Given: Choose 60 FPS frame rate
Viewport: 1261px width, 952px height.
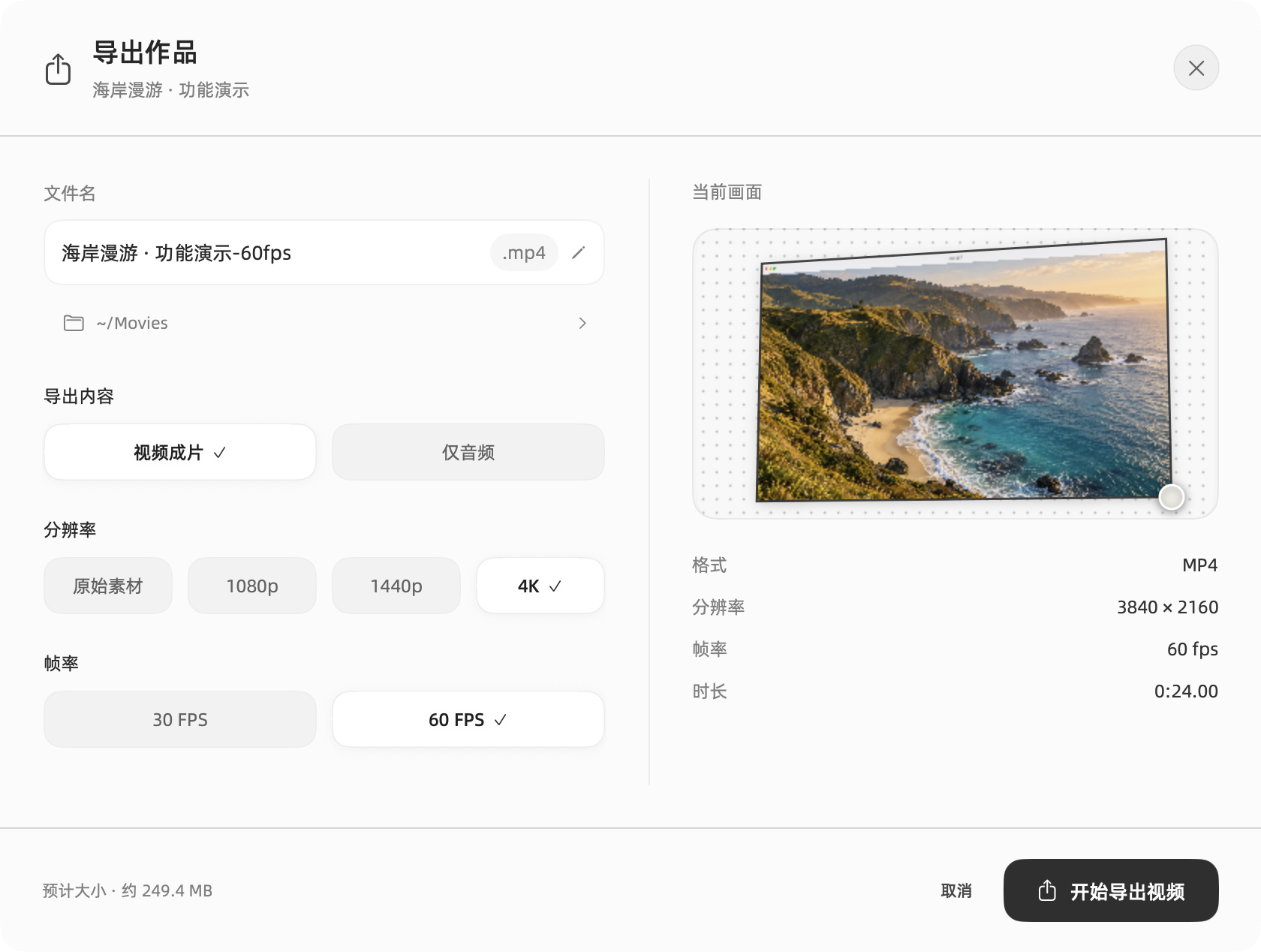Looking at the screenshot, I should 468,719.
